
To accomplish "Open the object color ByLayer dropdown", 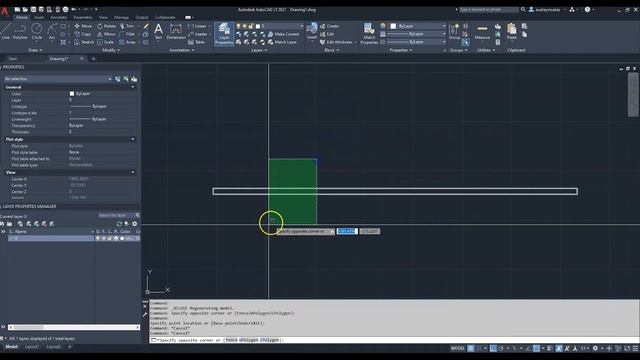I will pyautogui.click(x=418, y=26).
